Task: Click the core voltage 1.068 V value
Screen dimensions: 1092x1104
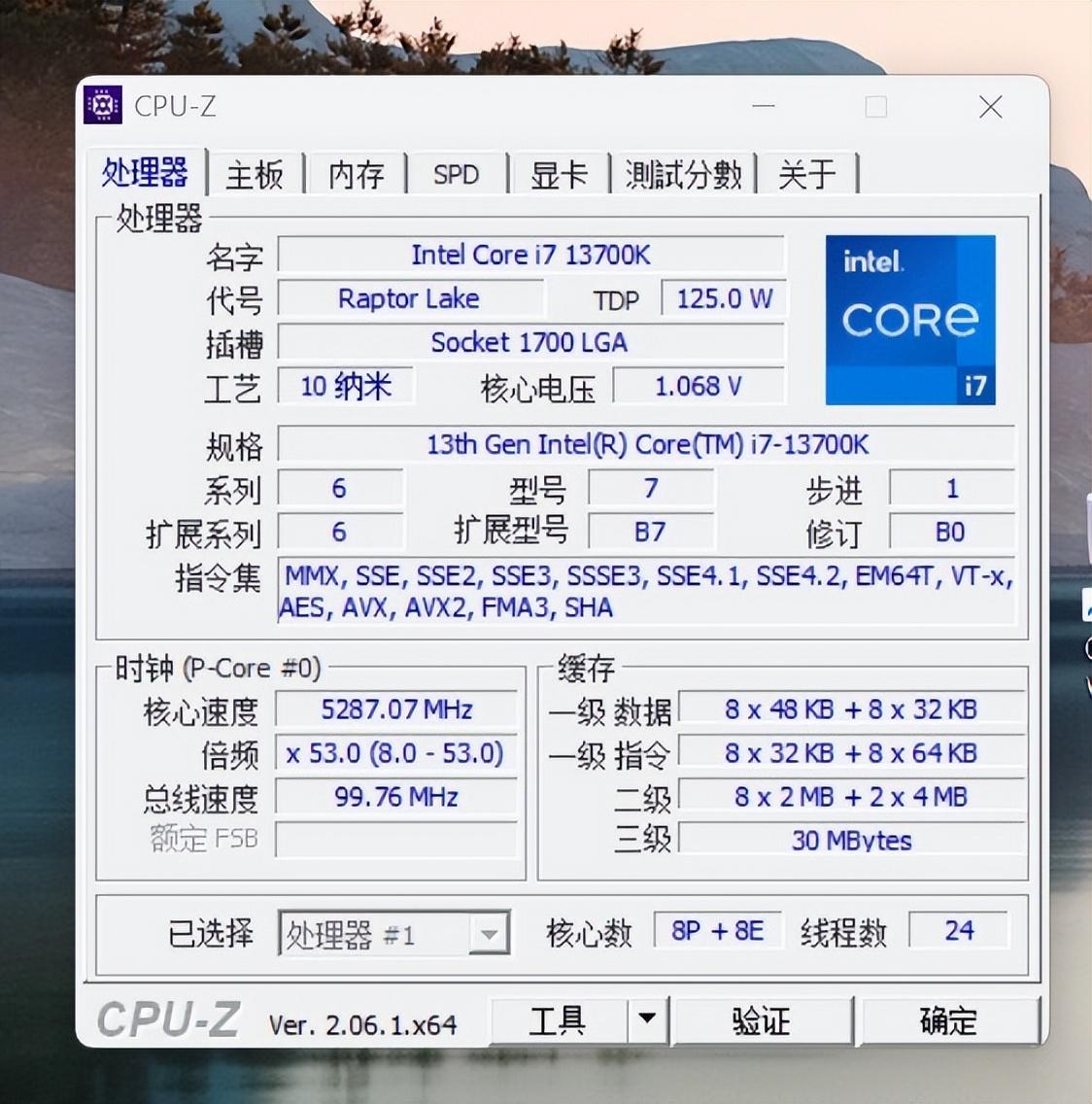Action: (x=699, y=385)
